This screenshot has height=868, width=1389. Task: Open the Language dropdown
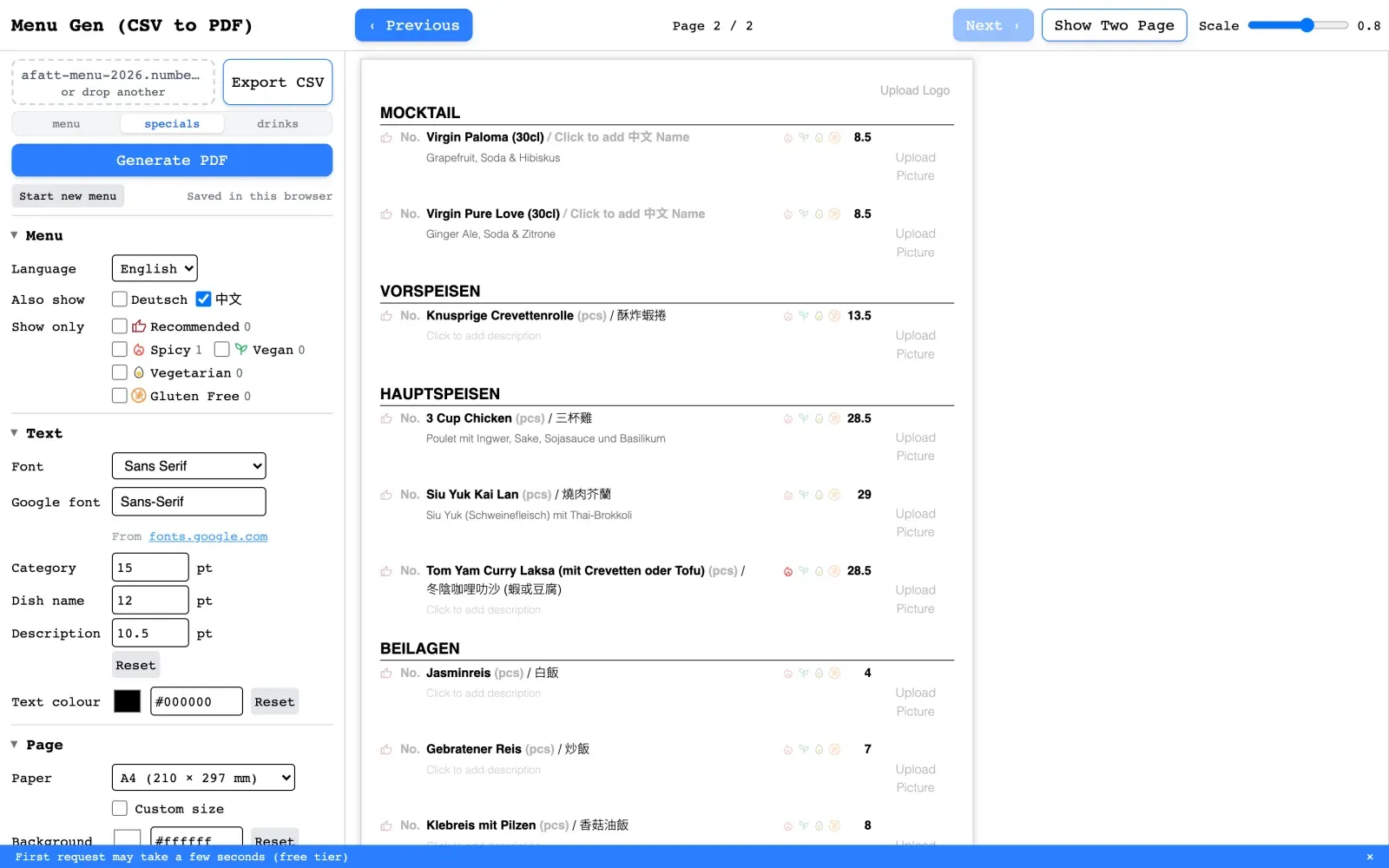[x=155, y=268]
